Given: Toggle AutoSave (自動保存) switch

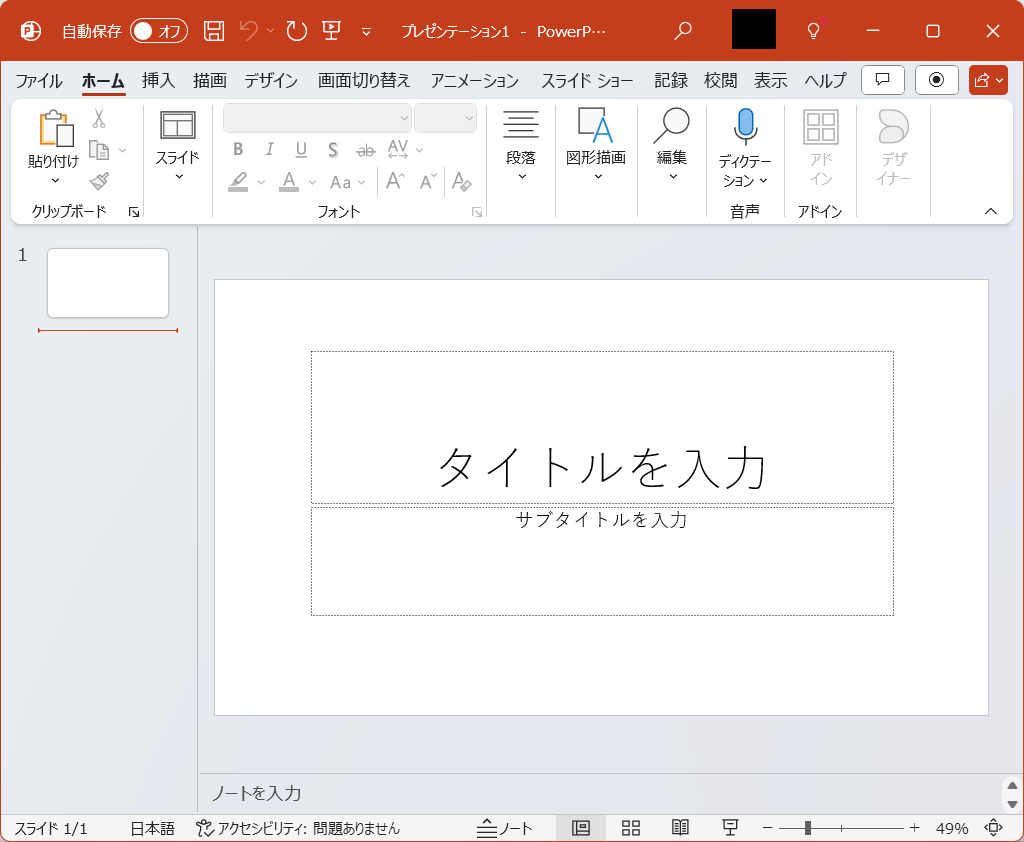Looking at the screenshot, I should click(x=159, y=31).
